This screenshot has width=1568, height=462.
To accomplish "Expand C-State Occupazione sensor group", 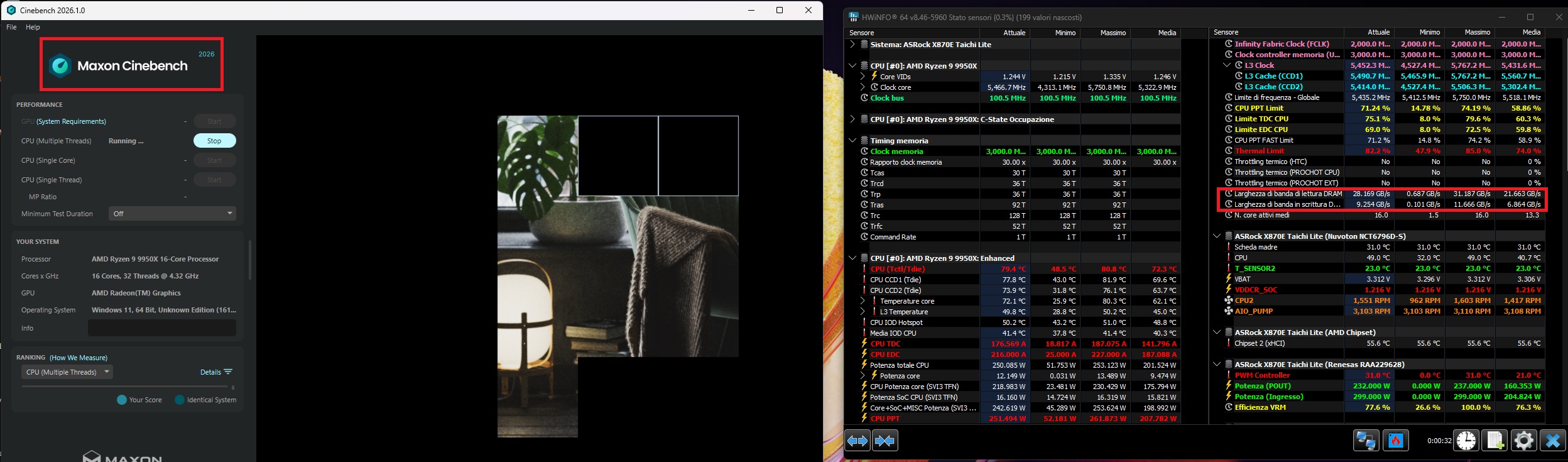I will click(x=852, y=119).
